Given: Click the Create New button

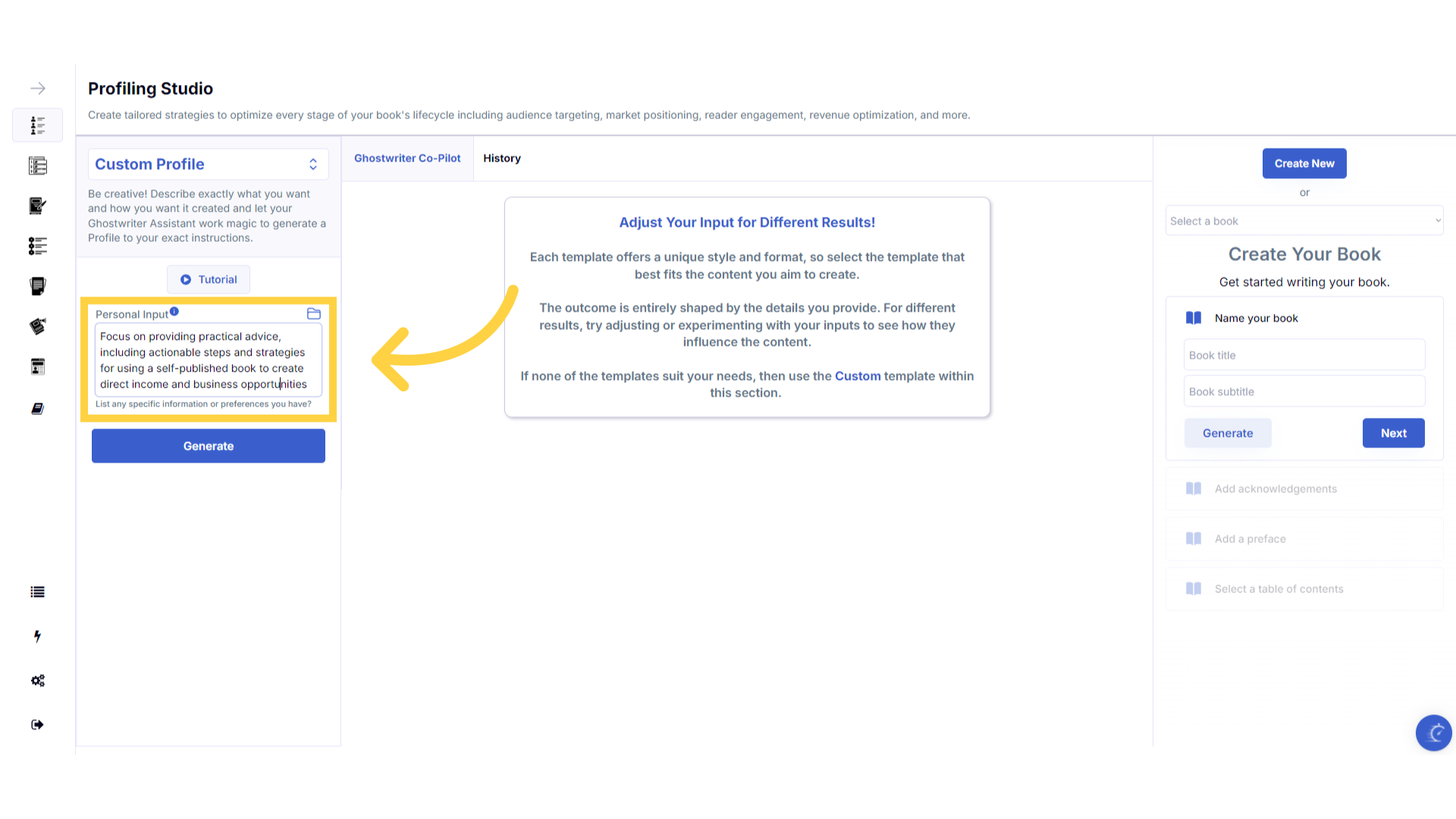Looking at the screenshot, I should point(1304,164).
